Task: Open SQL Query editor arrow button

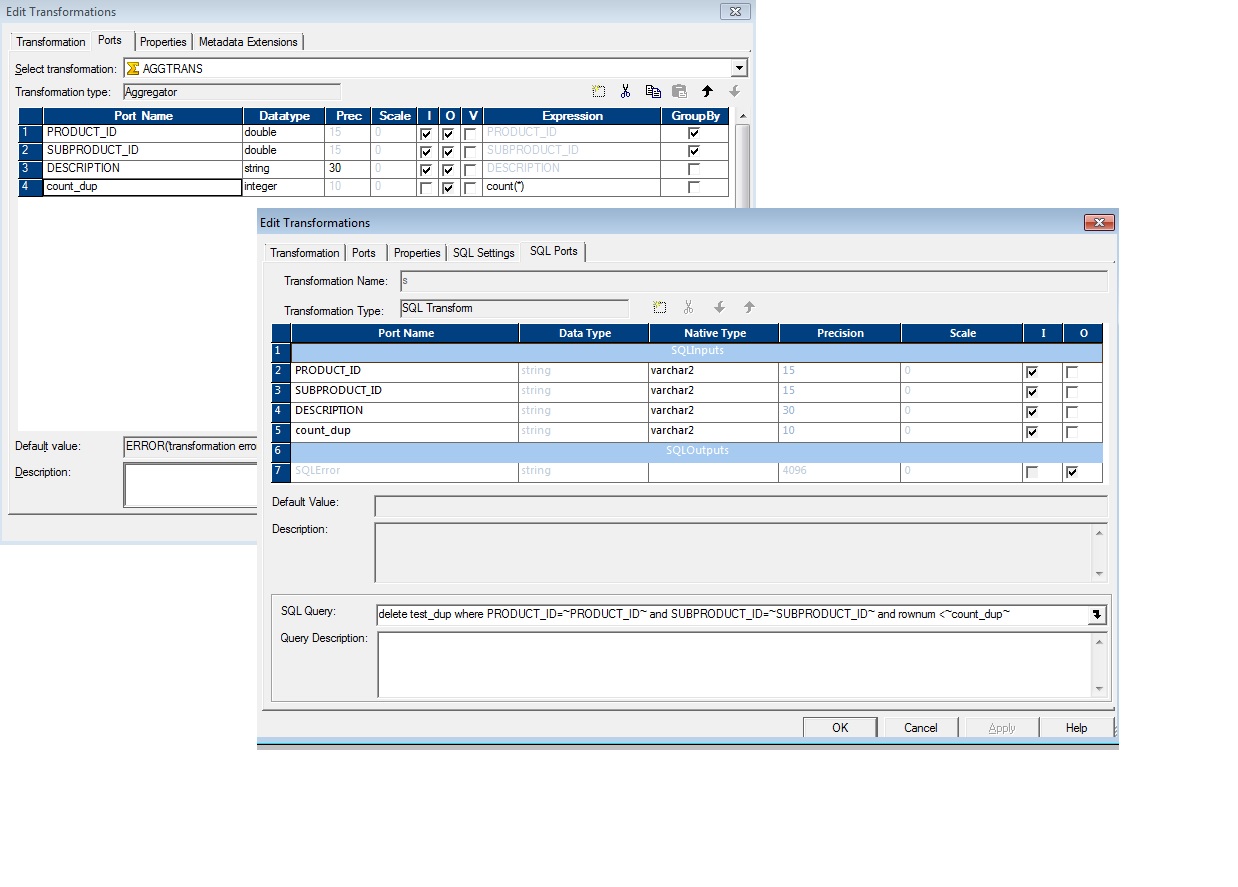Action: tap(1097, 615)
